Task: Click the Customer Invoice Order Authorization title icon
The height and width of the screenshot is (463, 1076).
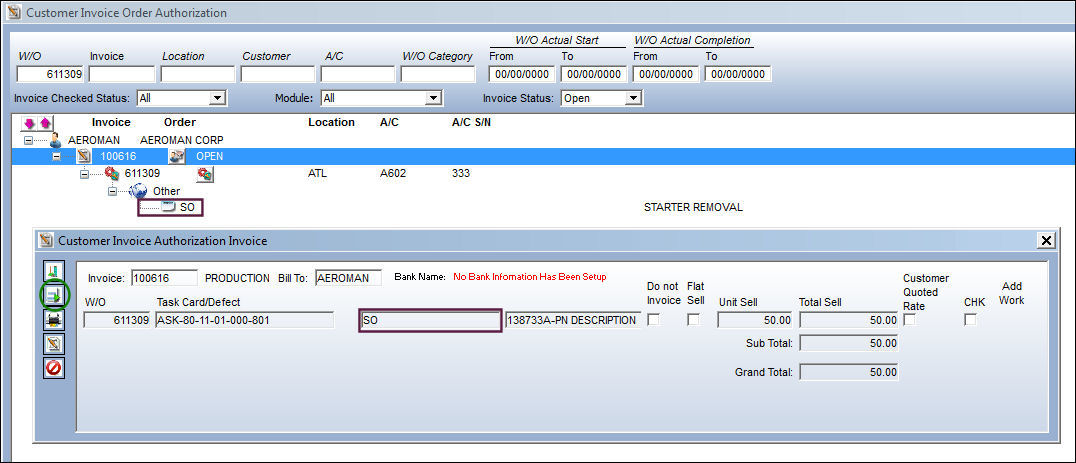Action: tap(14, 12)
